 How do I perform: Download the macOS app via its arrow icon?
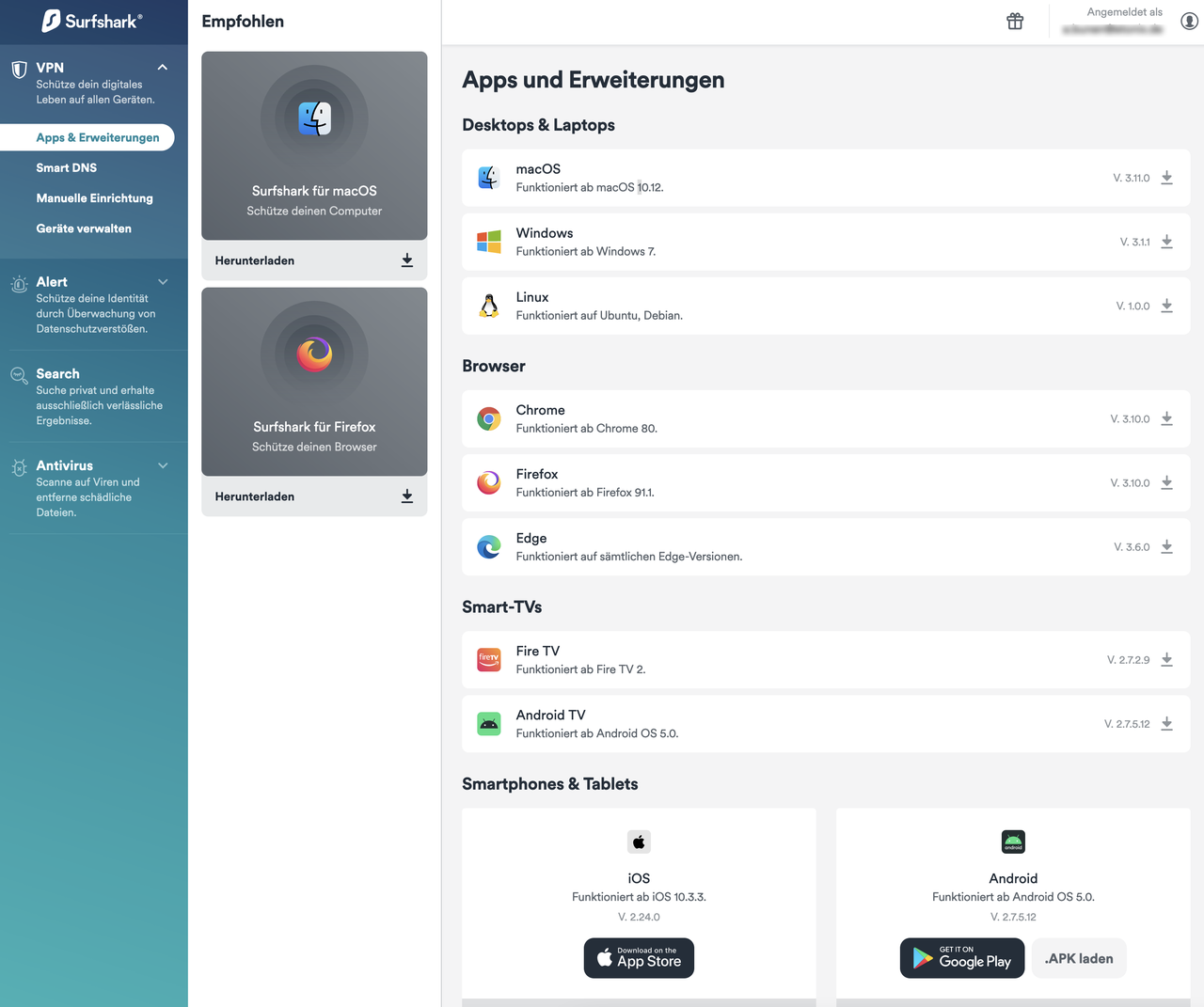coord(1166,178)
